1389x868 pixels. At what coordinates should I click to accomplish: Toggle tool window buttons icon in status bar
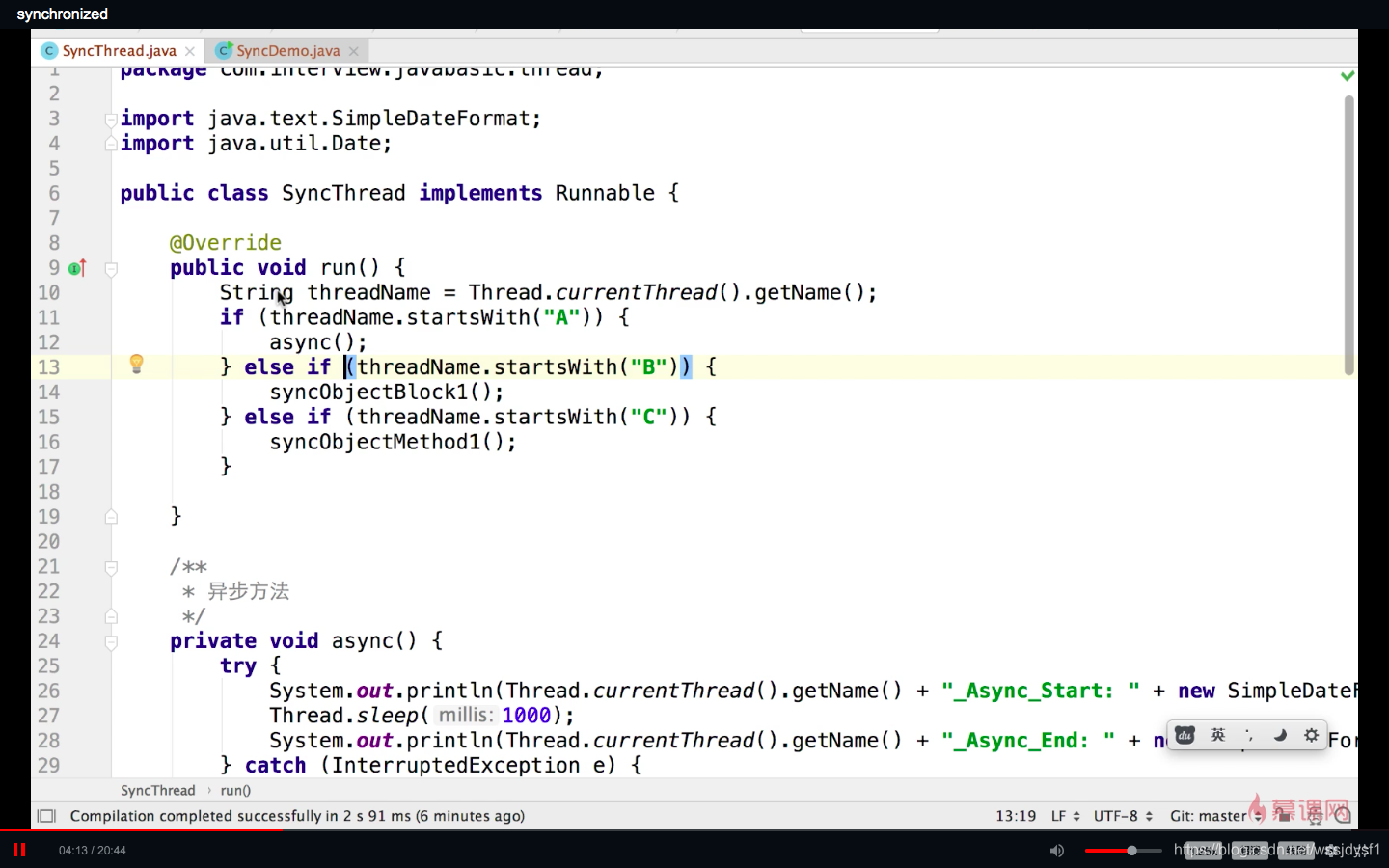coord(46,816)
